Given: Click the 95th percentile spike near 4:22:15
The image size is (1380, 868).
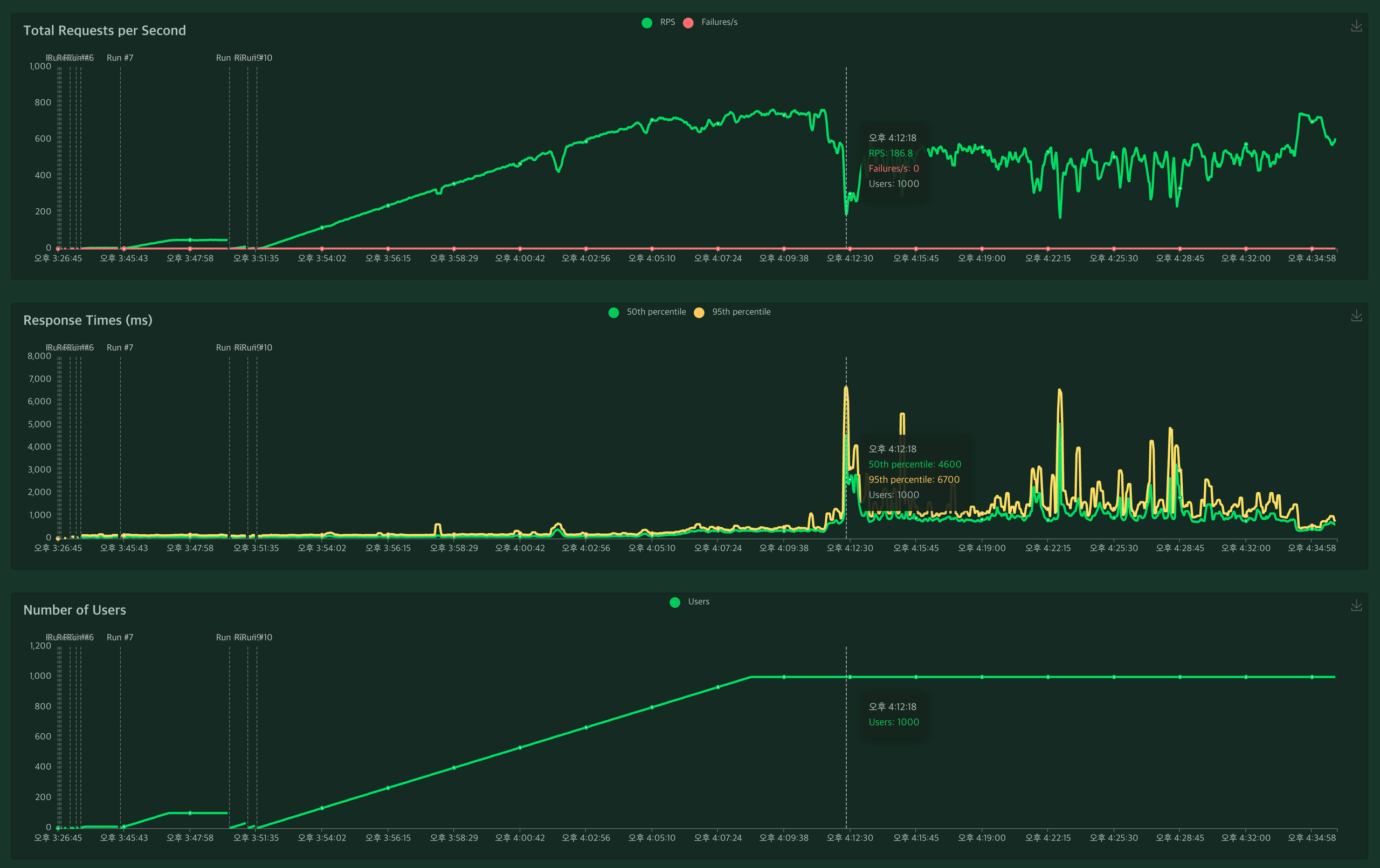Looking at the screenshot, I should [x=1059, y=391].
